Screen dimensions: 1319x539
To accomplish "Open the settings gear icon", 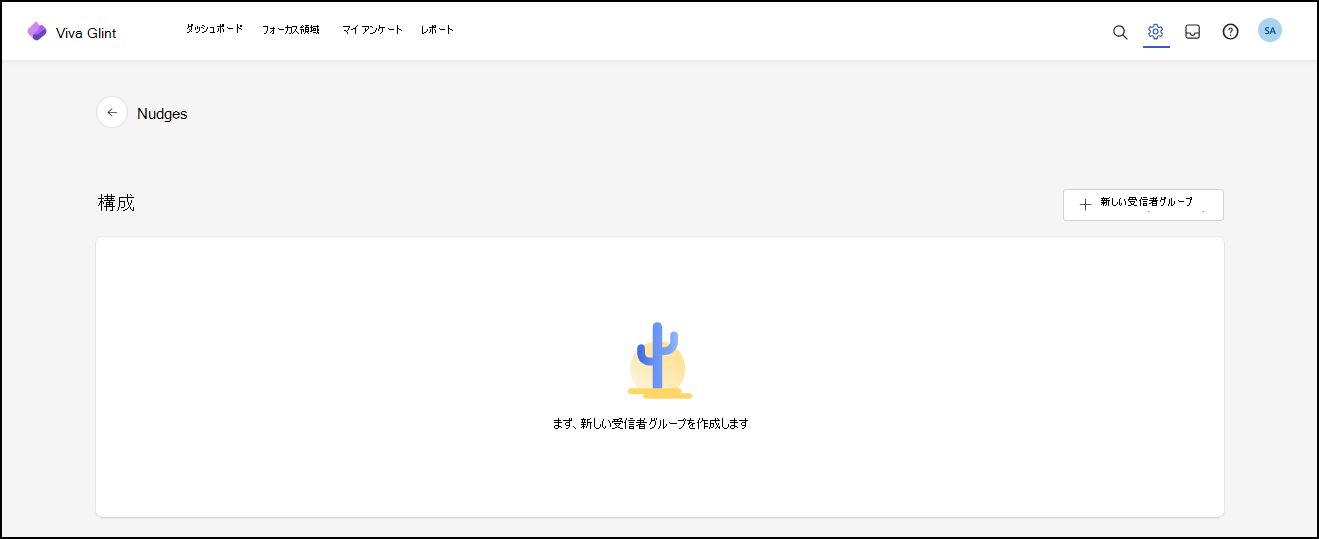I will [x=1156, y=32].
